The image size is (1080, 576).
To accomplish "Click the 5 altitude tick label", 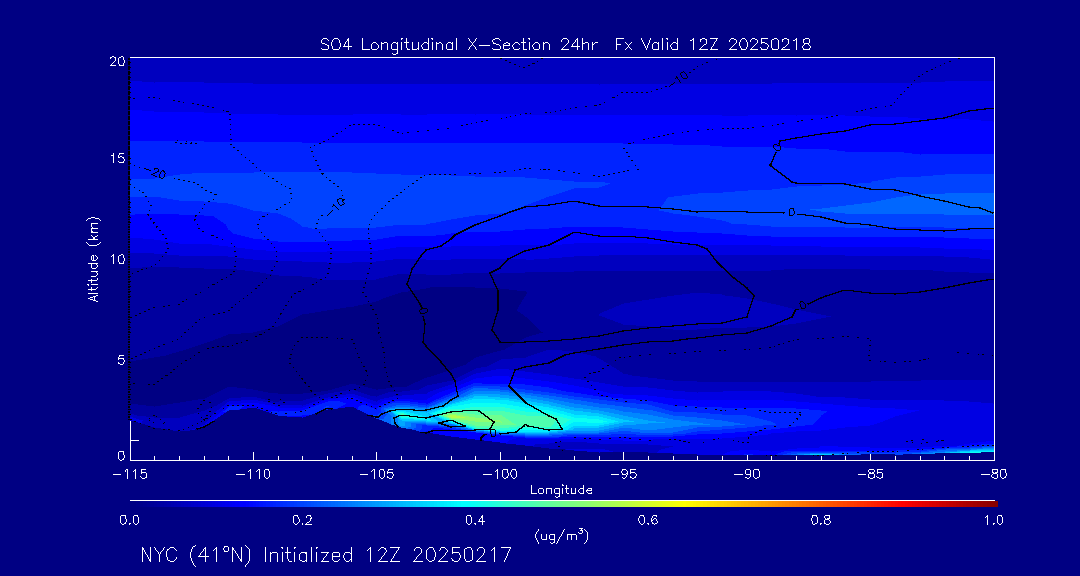I will pos(121,359).
